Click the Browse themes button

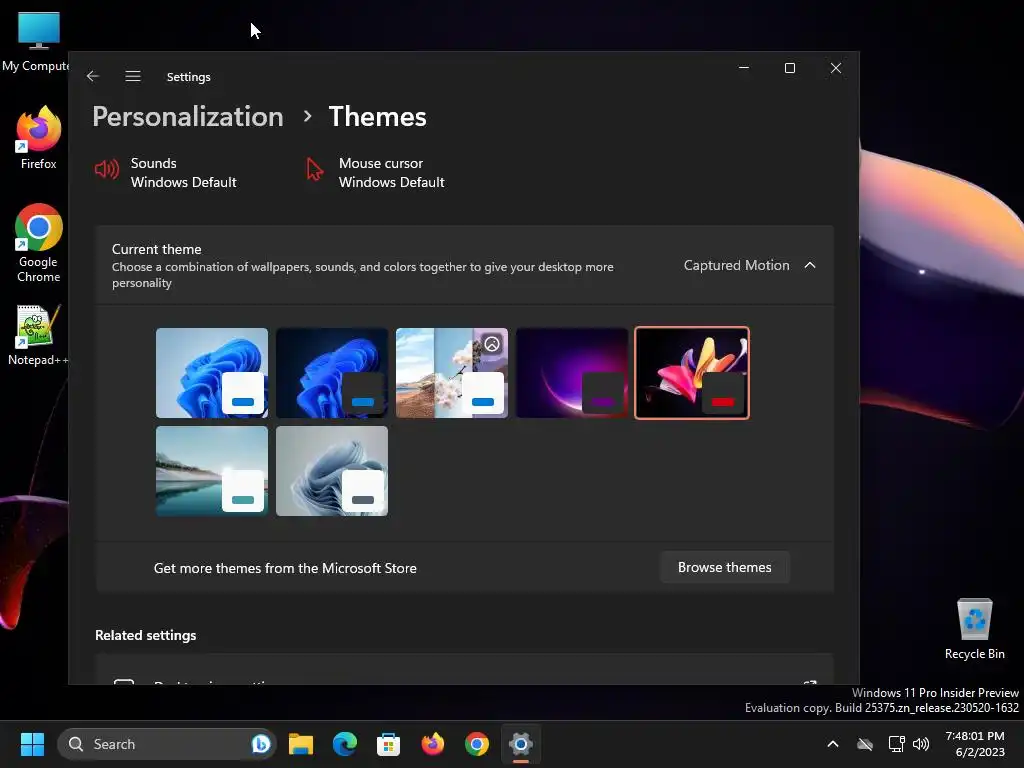tap(724, 568)
